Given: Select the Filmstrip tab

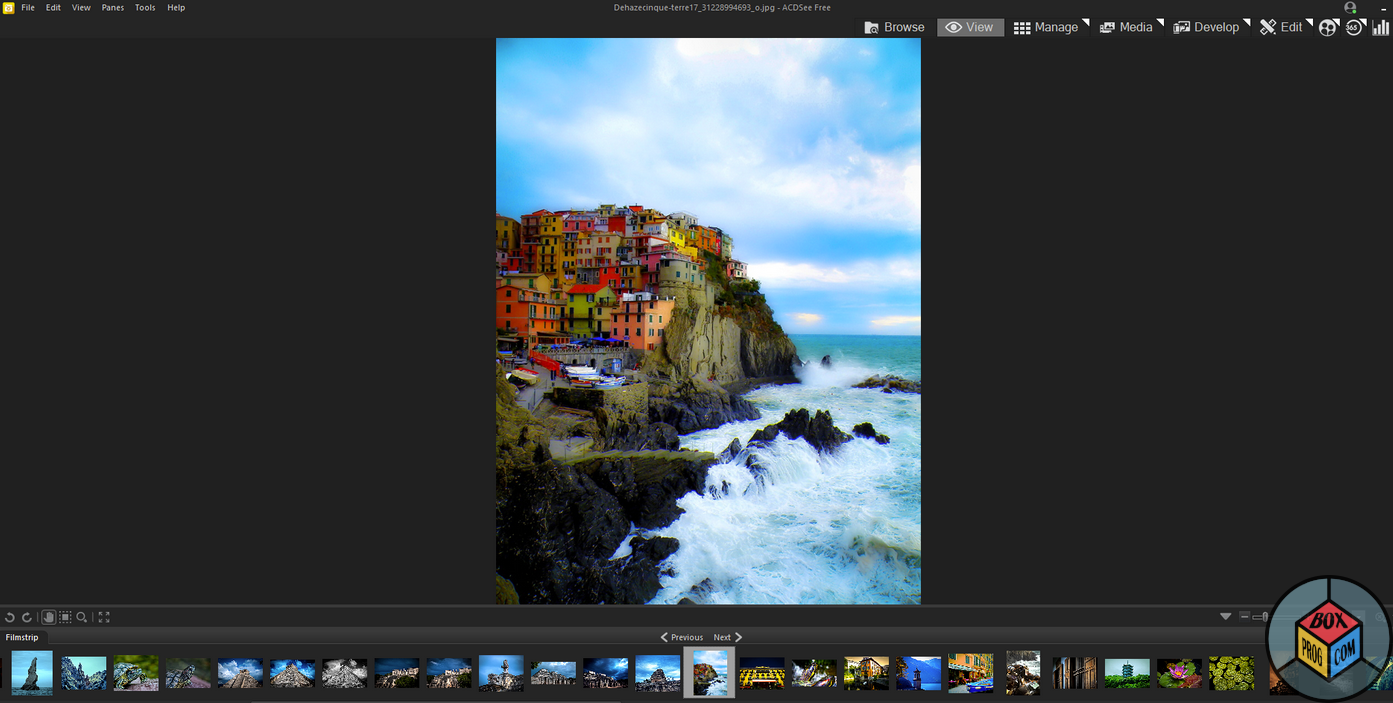Looking at the screenshot, I should (22, 637).
